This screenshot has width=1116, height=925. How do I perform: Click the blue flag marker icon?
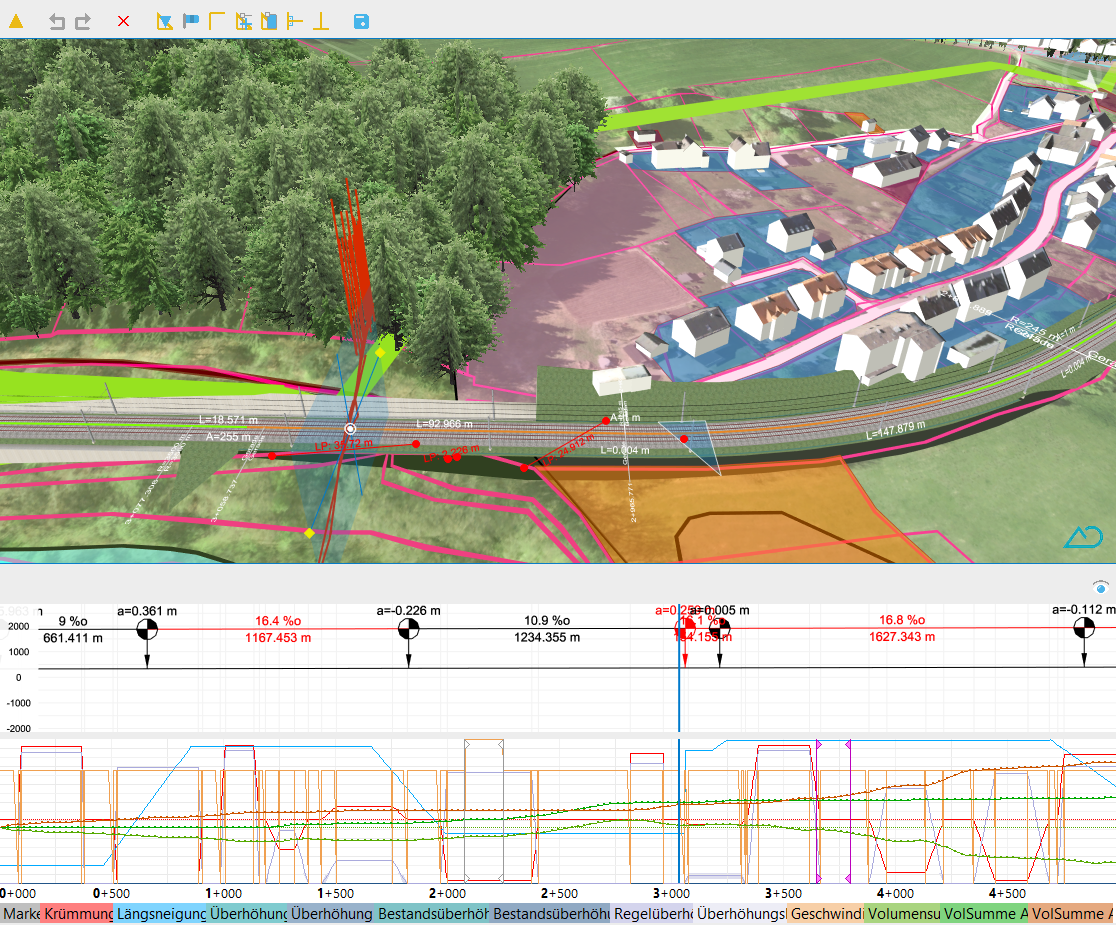[191, 21]
